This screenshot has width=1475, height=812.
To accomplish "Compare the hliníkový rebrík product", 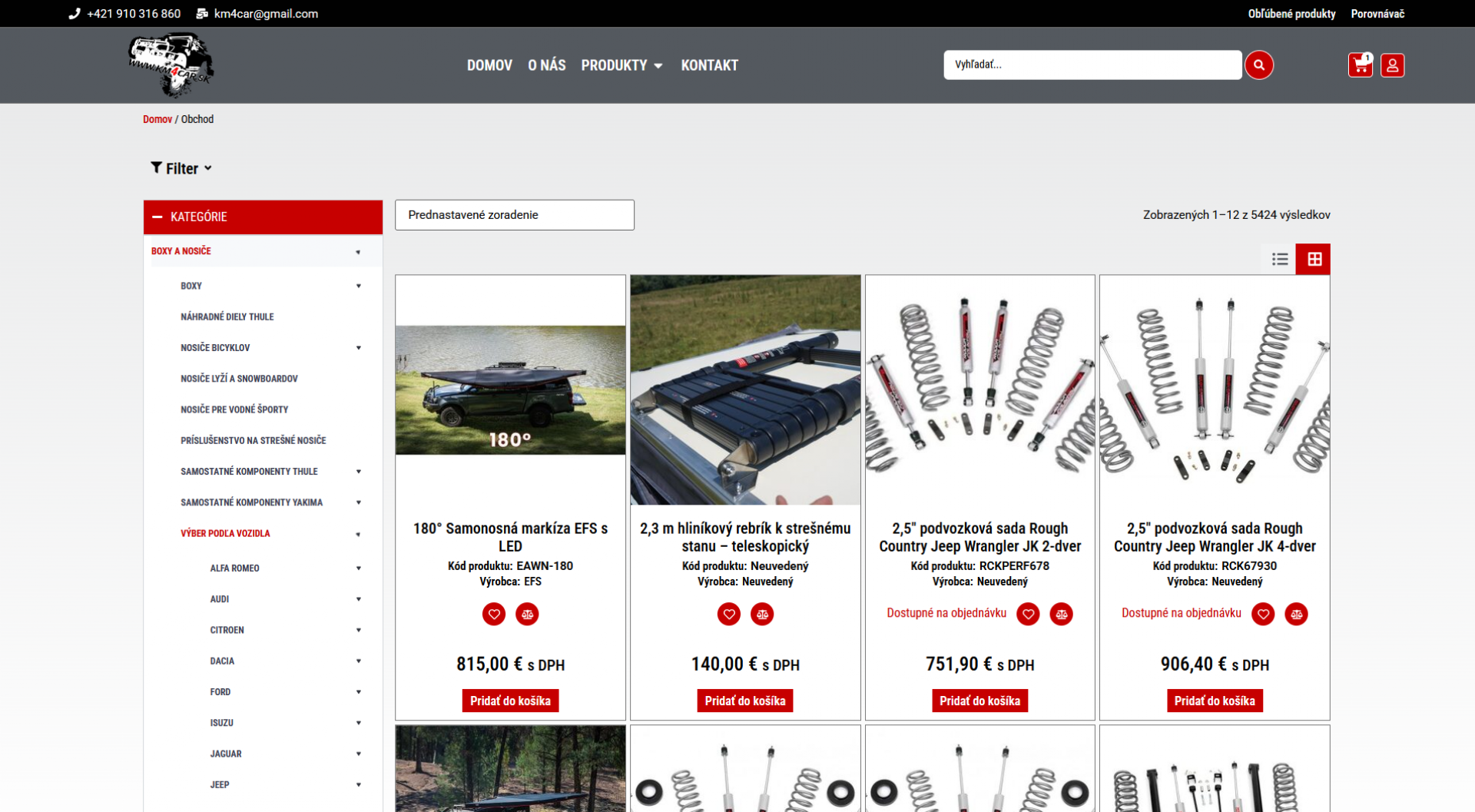I will click(762, 615).
